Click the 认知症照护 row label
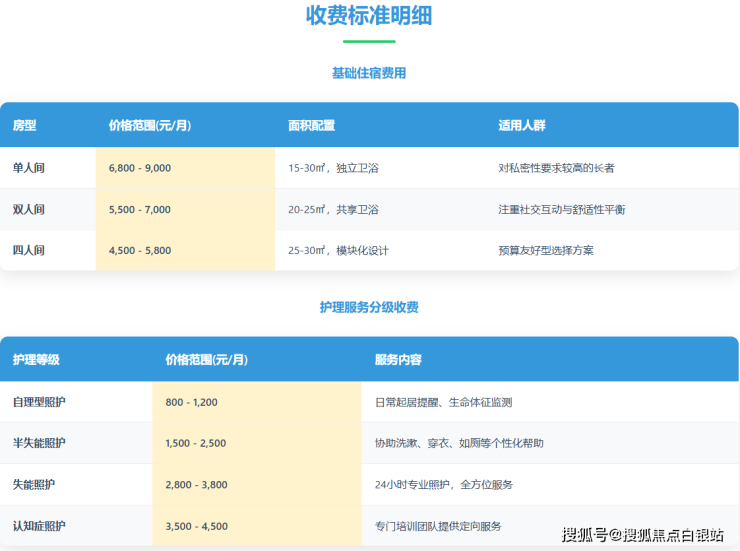Viewport: 740px width, 551px height. tap(40, 526)
